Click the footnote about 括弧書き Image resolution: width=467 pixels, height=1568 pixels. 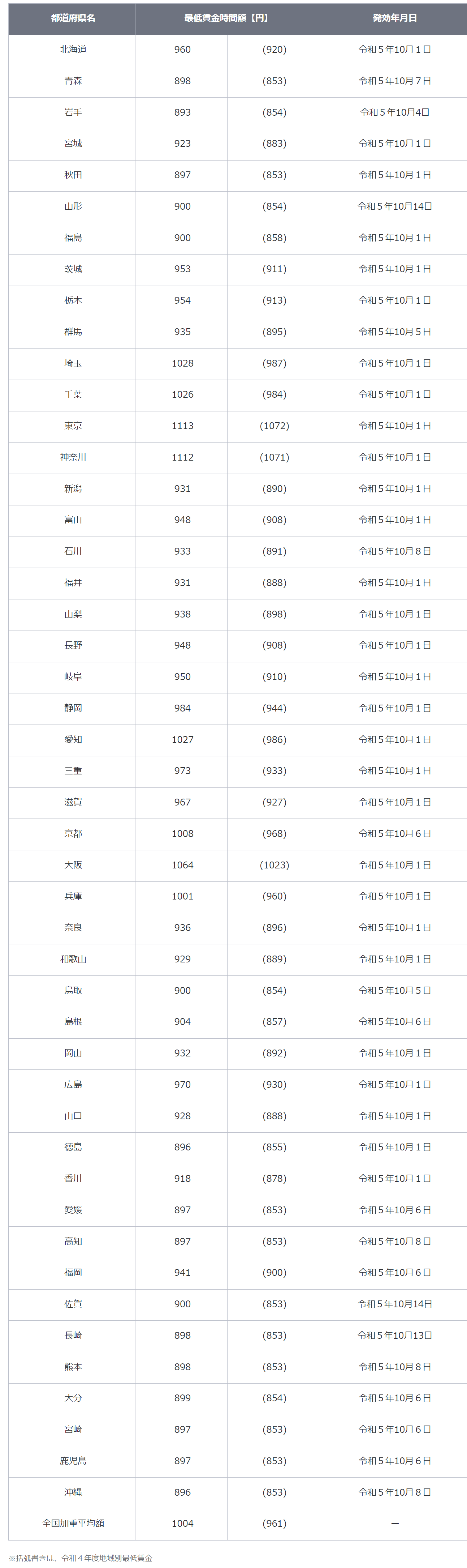click(80, 1558)
